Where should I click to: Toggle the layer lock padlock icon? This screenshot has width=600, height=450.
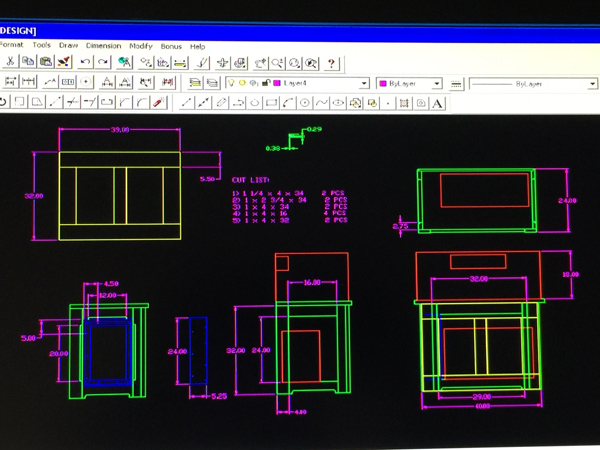[266, 84]
